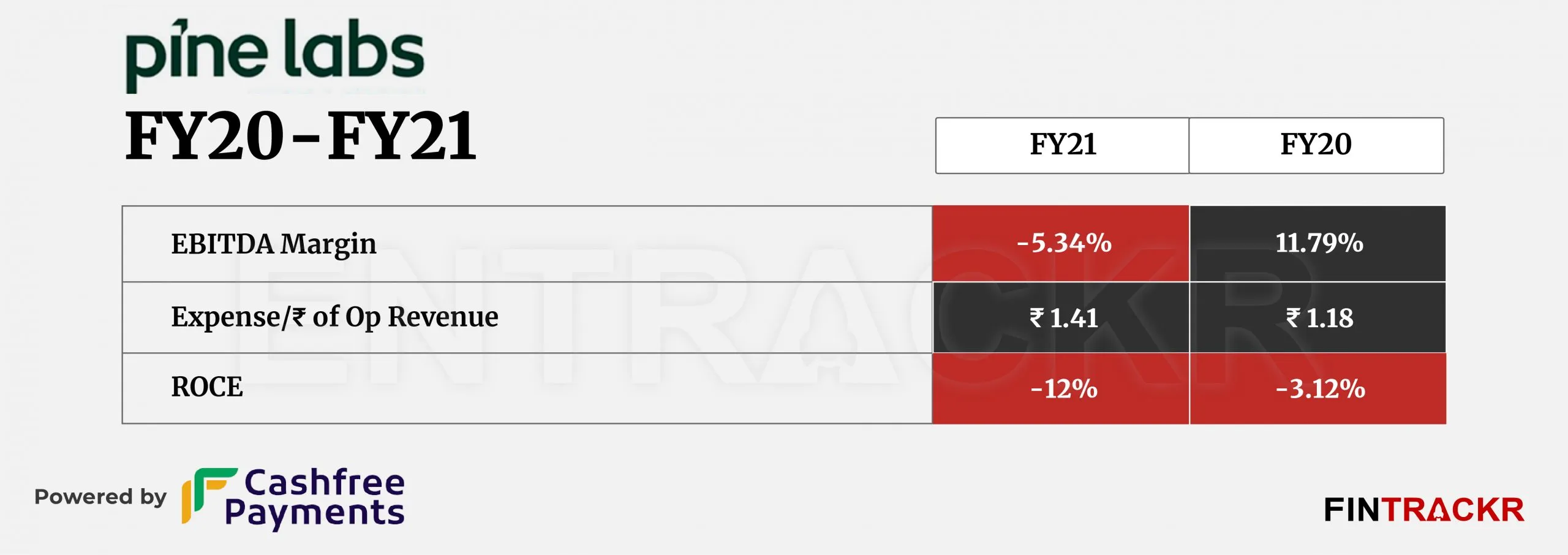Click the red -5.34% cell
Image resolution: width=1568 pixels, height=555 pixels.
(x=1060, y=244)
